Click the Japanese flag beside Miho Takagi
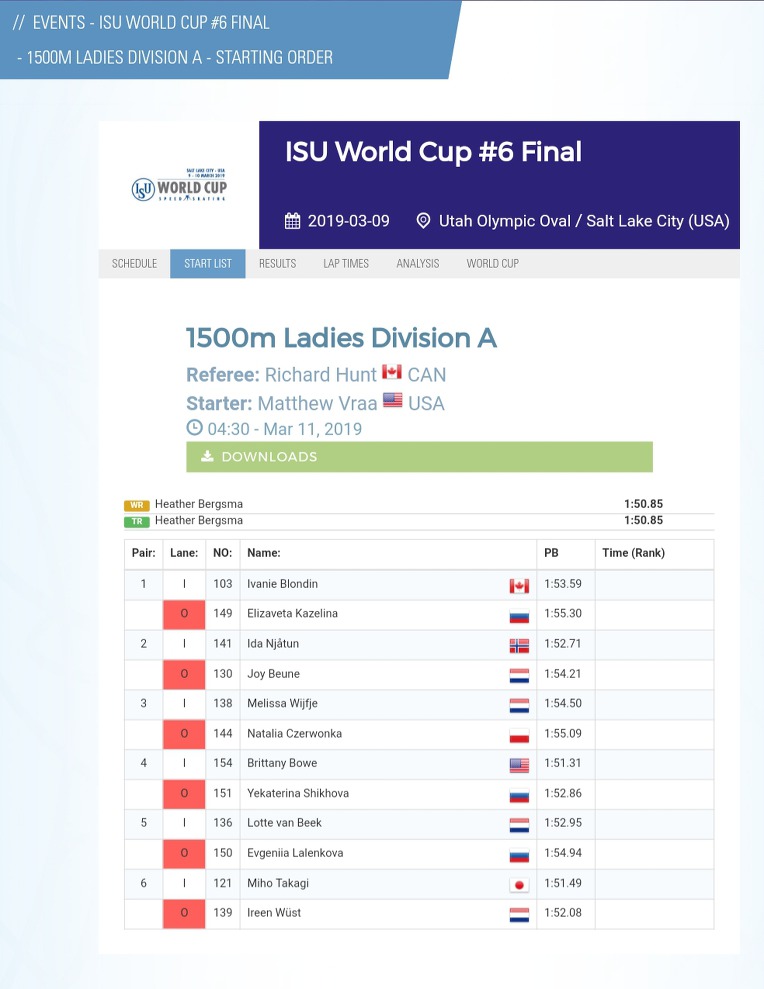Screen dimensions: 764x989 pos(519,884)
